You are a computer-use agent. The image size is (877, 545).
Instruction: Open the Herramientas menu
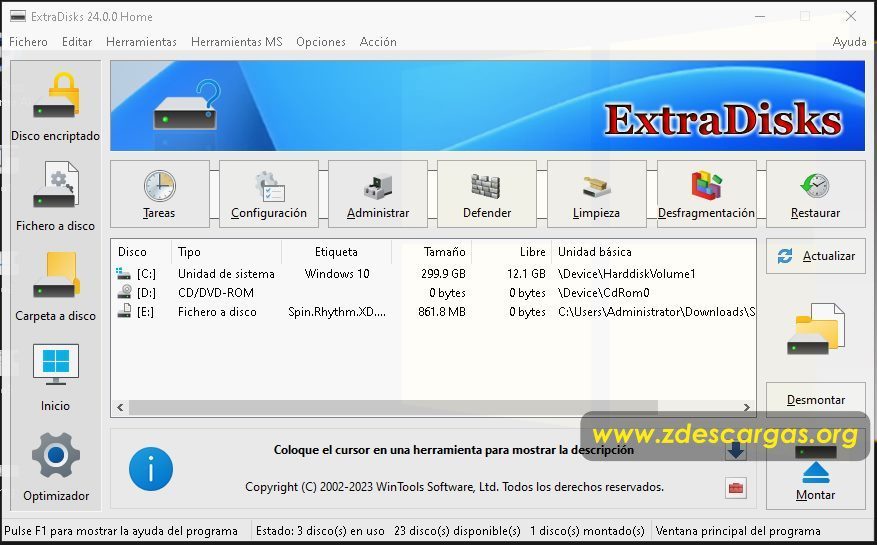coord(141,42)
